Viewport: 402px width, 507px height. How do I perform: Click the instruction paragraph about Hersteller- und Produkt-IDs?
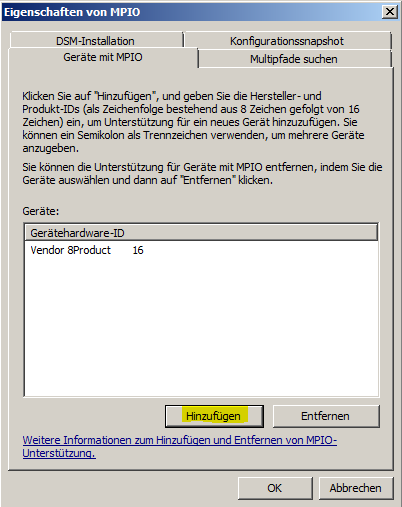click(x=193, y=122)
